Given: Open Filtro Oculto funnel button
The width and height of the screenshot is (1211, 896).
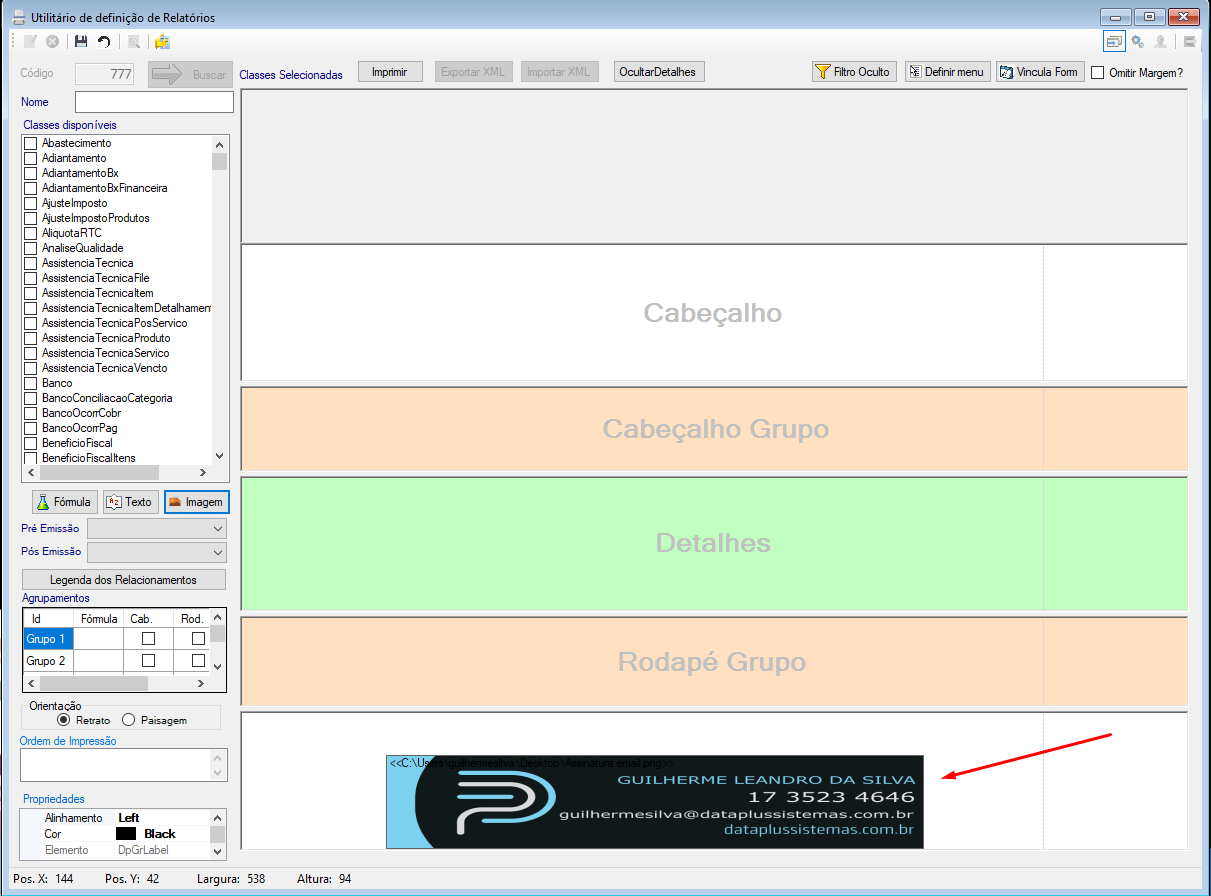Looking at the screenshot, I should coord(853,72).
